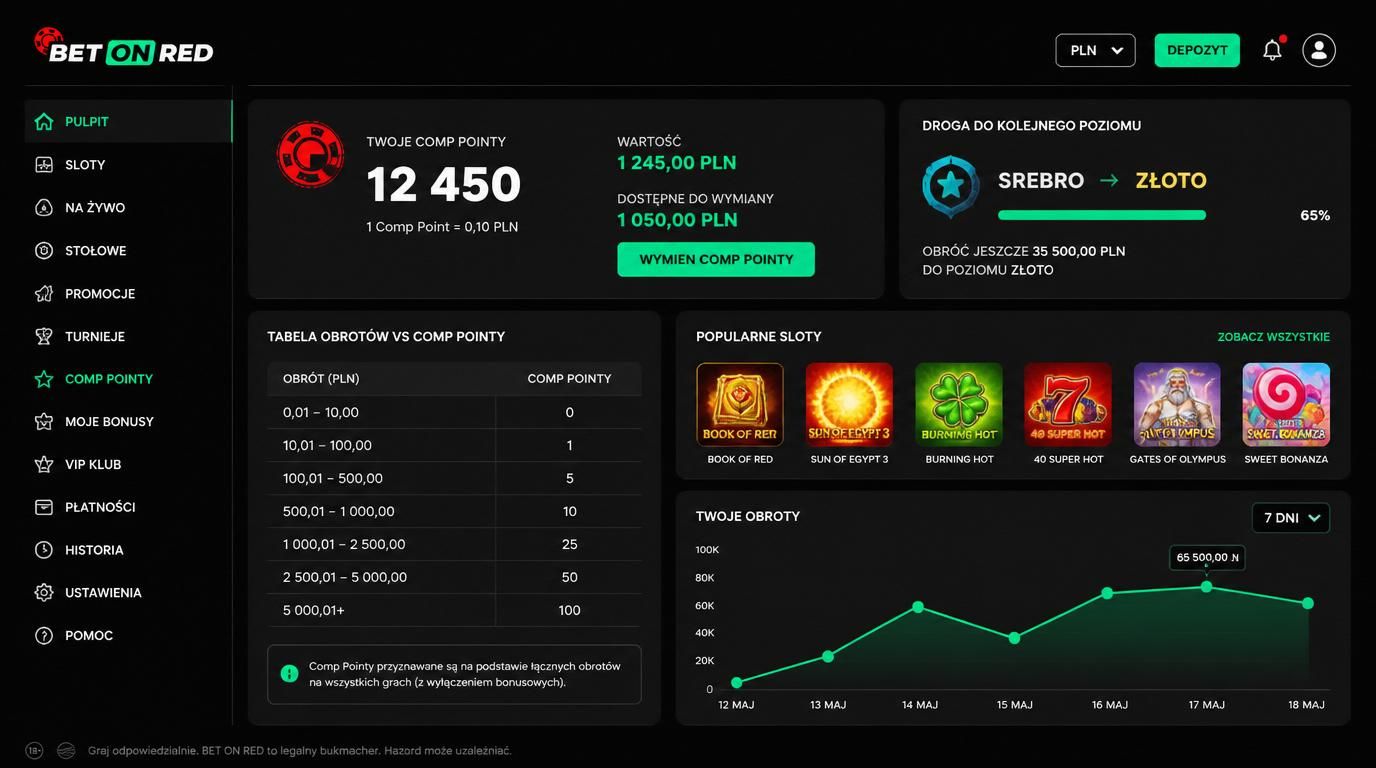Click the Ustawienia gear icon

click(x=44, y=593)
